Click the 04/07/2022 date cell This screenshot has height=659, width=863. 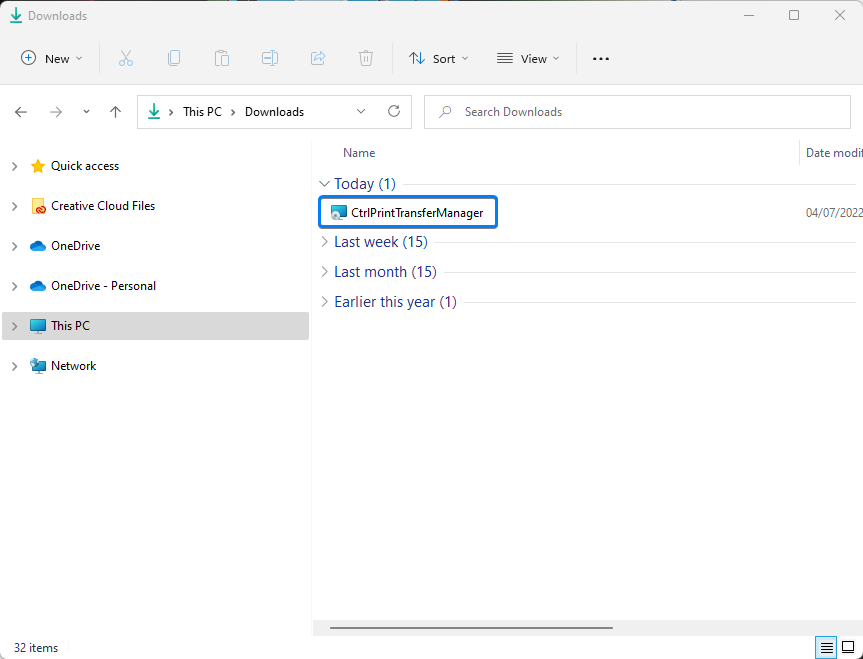834,213
